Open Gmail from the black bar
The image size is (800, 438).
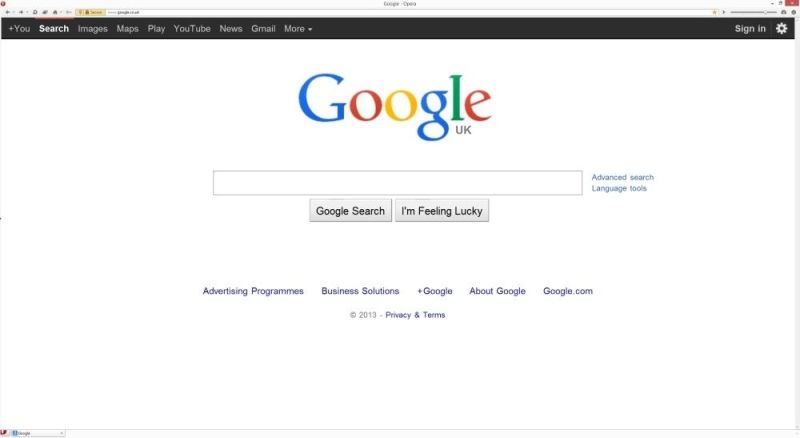(x=263, y=29)
